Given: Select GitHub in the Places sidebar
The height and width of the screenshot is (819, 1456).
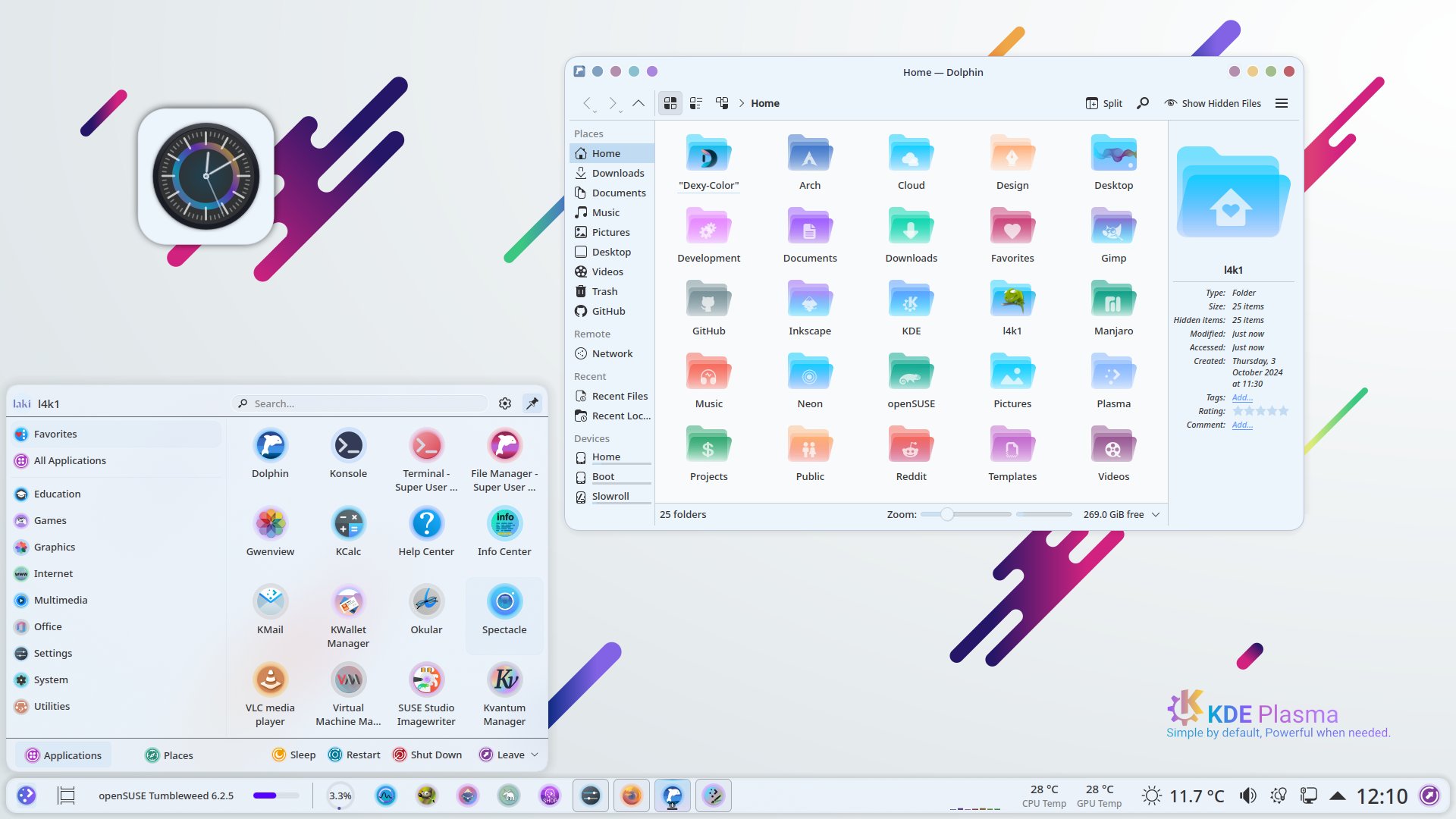Looking at the screenshot, I should point(611,311).
